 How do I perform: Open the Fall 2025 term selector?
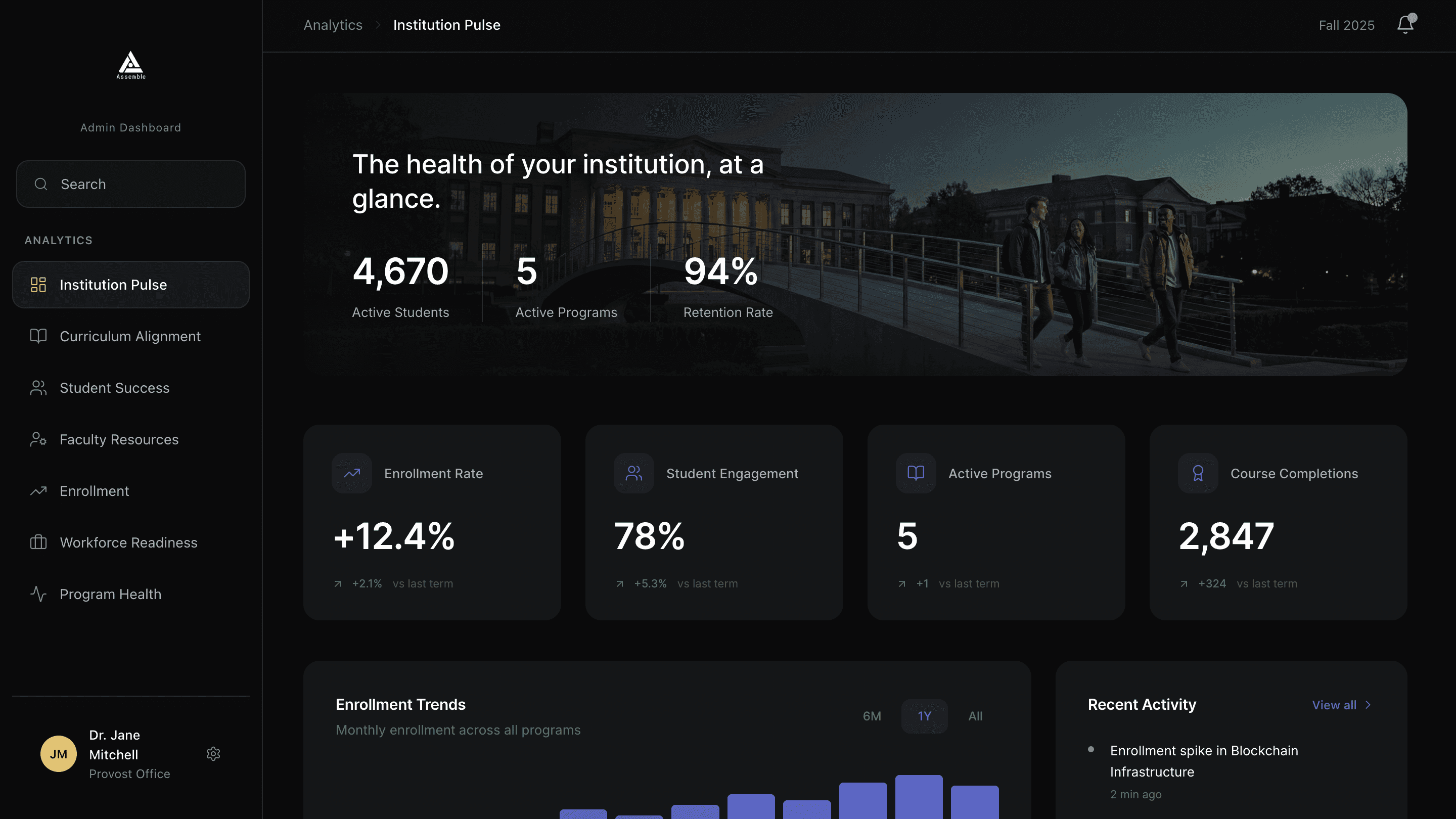pyautogui.click(x=1346, y=25)
